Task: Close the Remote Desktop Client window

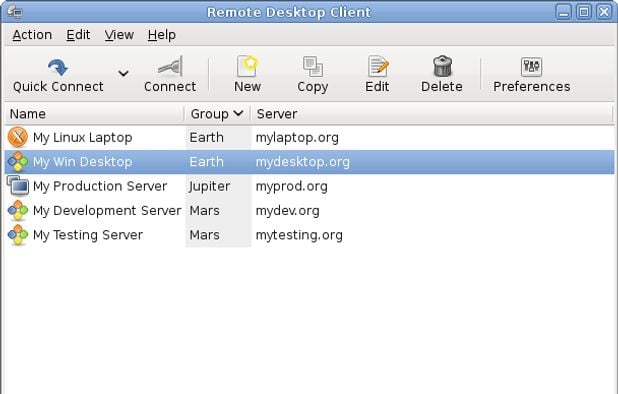Action: pos(604,12)
